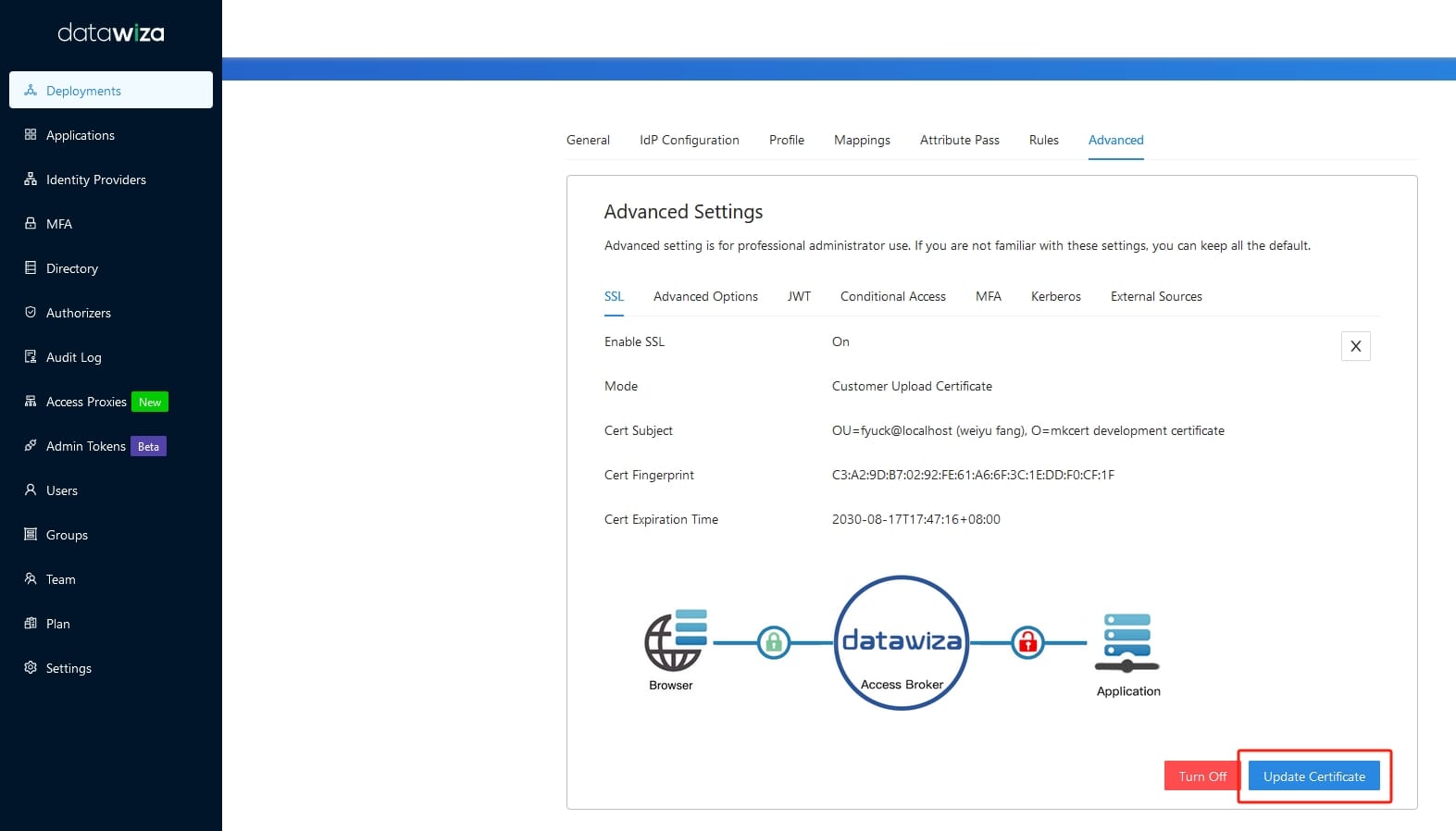This screenshot has height=831, width=1456.
Task: Switch to the General tab
Action: (588, 140)
